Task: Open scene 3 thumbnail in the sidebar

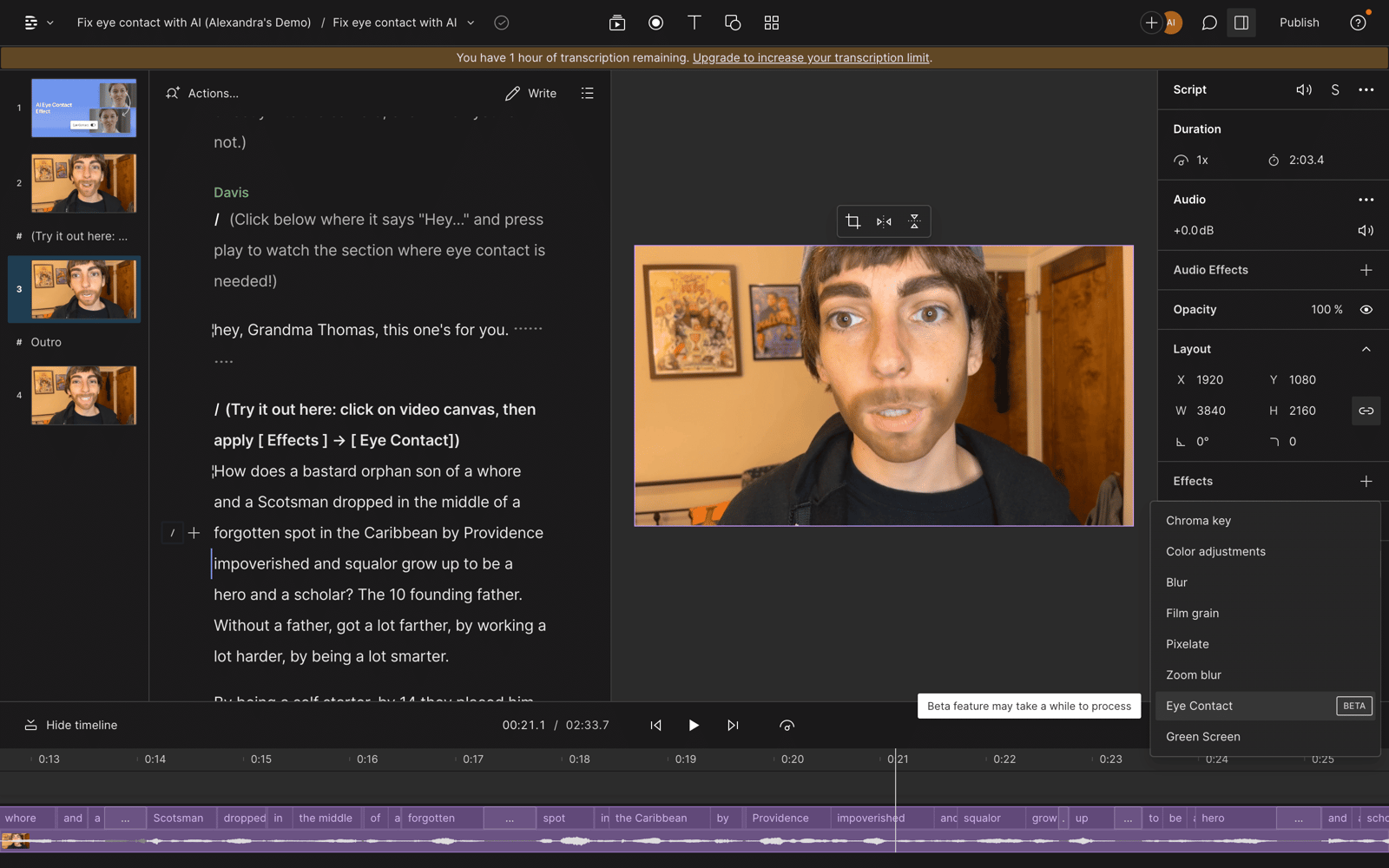Action: coord(82,289)
